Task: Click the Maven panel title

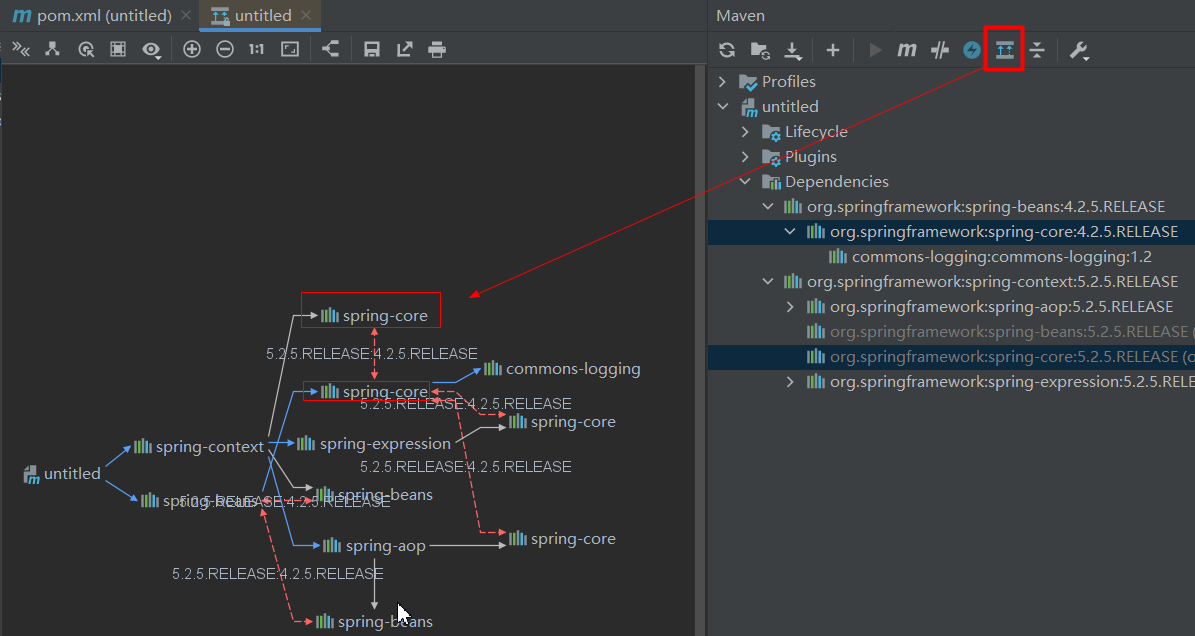Action: [x=741, y=15]
